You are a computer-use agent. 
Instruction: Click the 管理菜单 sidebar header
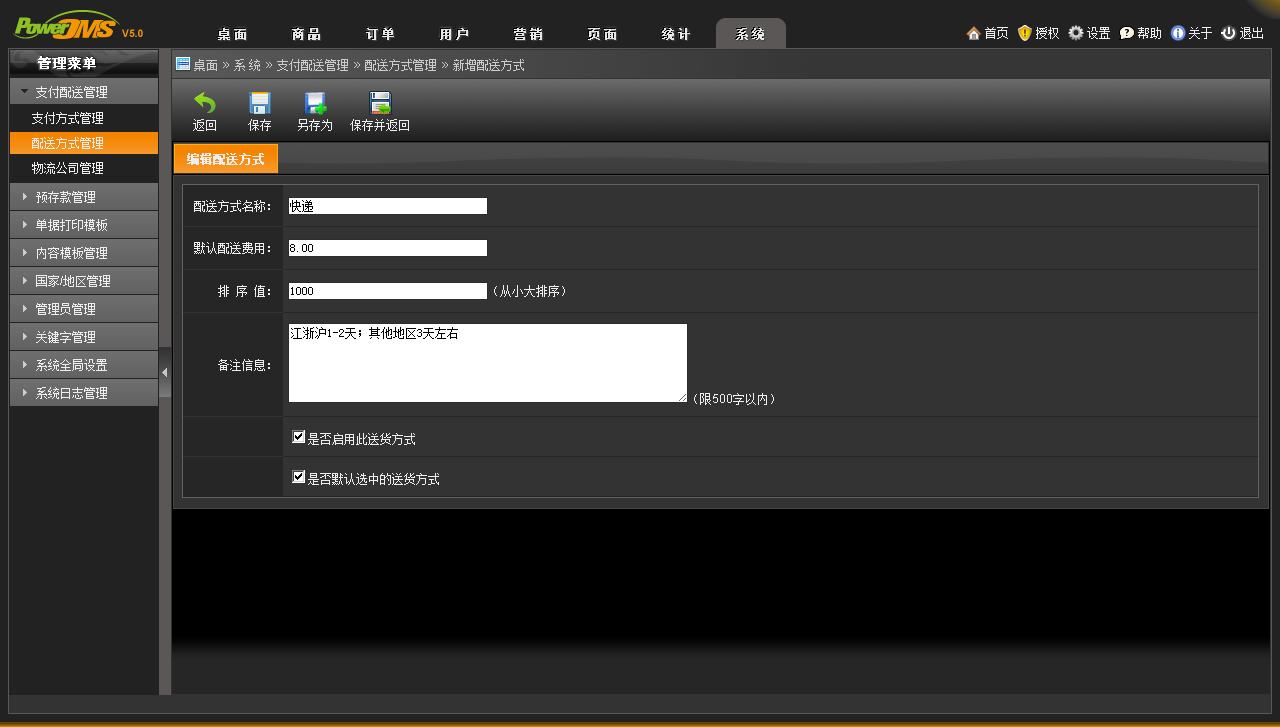point(84,63)
